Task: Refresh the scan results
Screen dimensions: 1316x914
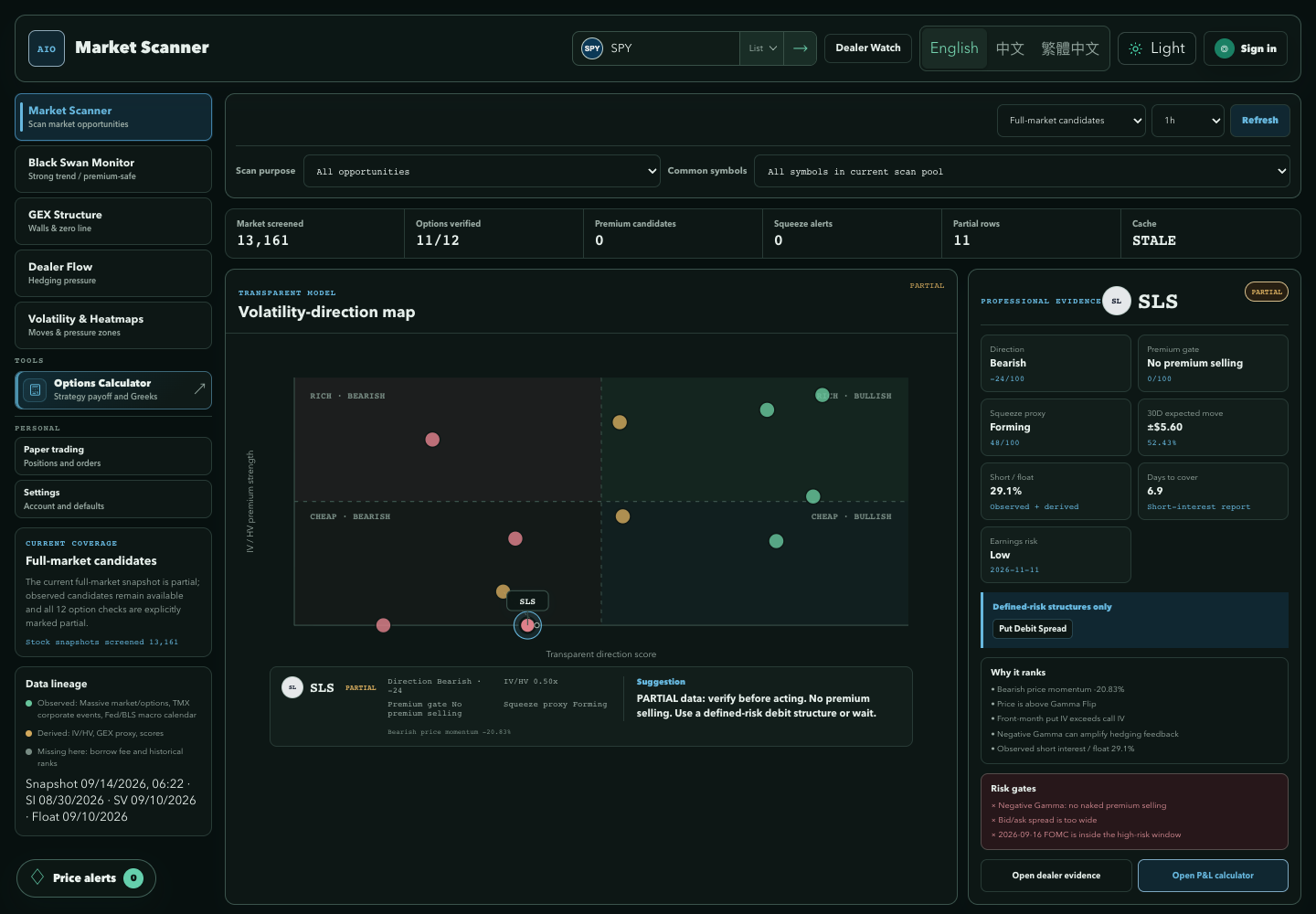Action: tap(1260, 121)
